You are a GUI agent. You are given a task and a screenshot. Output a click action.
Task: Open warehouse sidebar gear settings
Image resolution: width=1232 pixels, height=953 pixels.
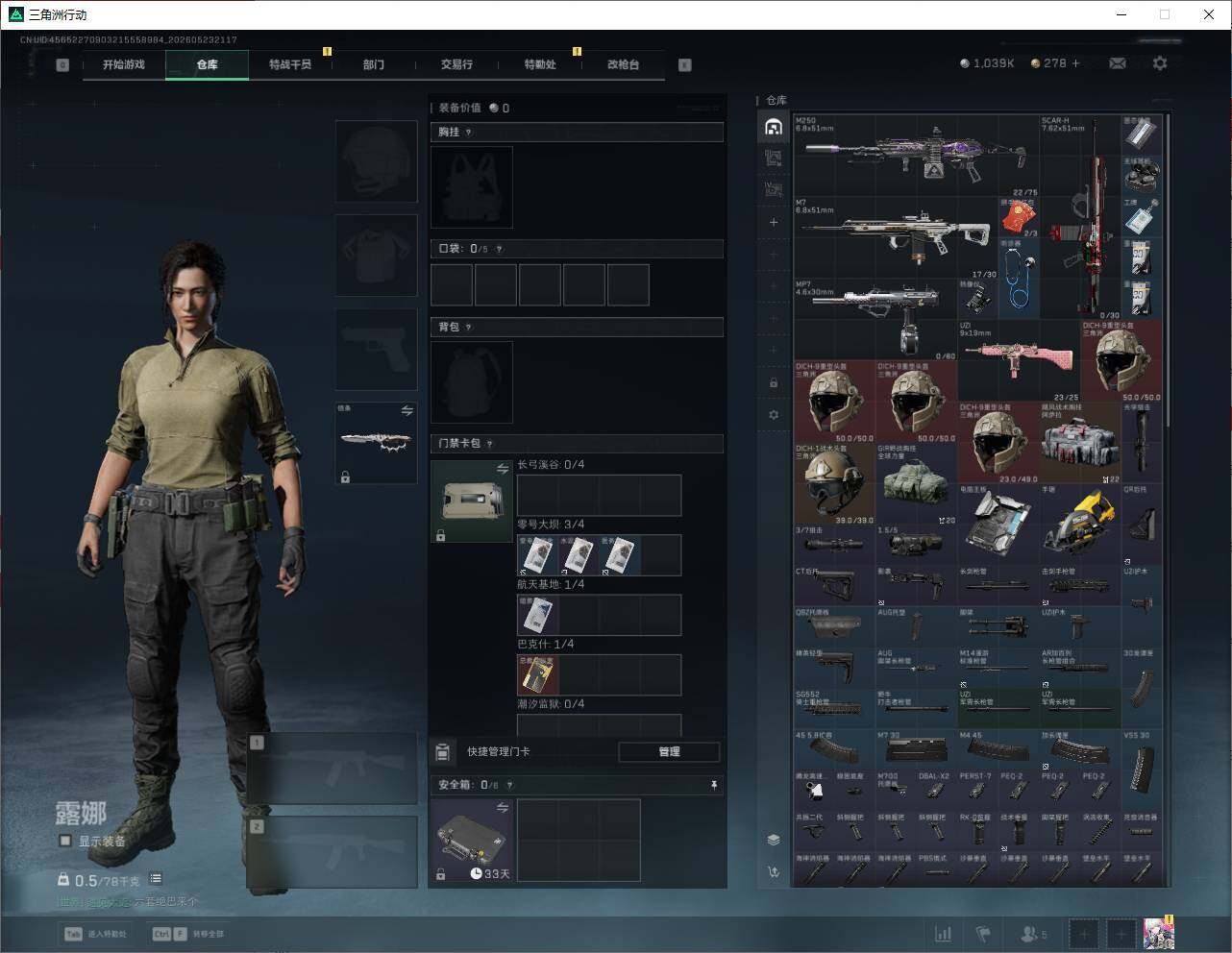[774, 415]
